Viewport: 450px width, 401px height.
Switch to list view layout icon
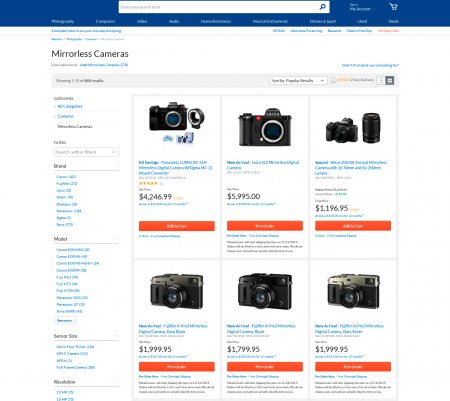pos(381,80)
